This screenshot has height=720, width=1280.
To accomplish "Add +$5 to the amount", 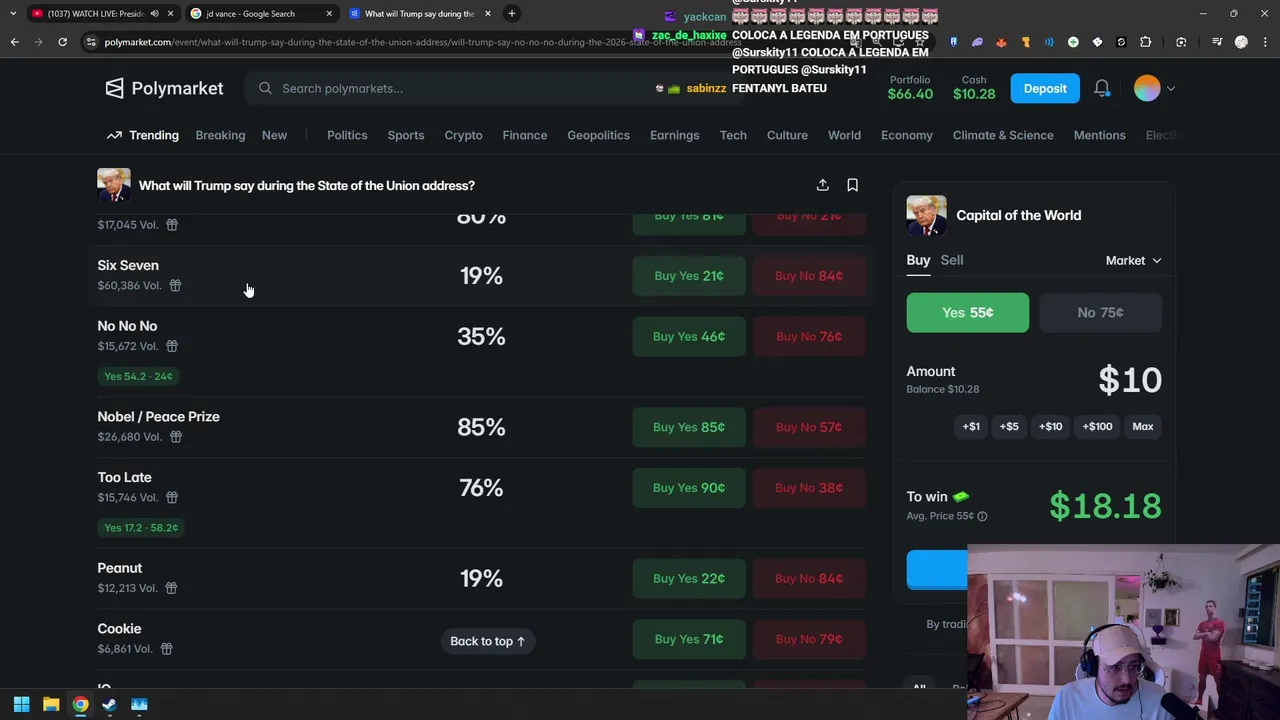I will [x=1009, y=426].
